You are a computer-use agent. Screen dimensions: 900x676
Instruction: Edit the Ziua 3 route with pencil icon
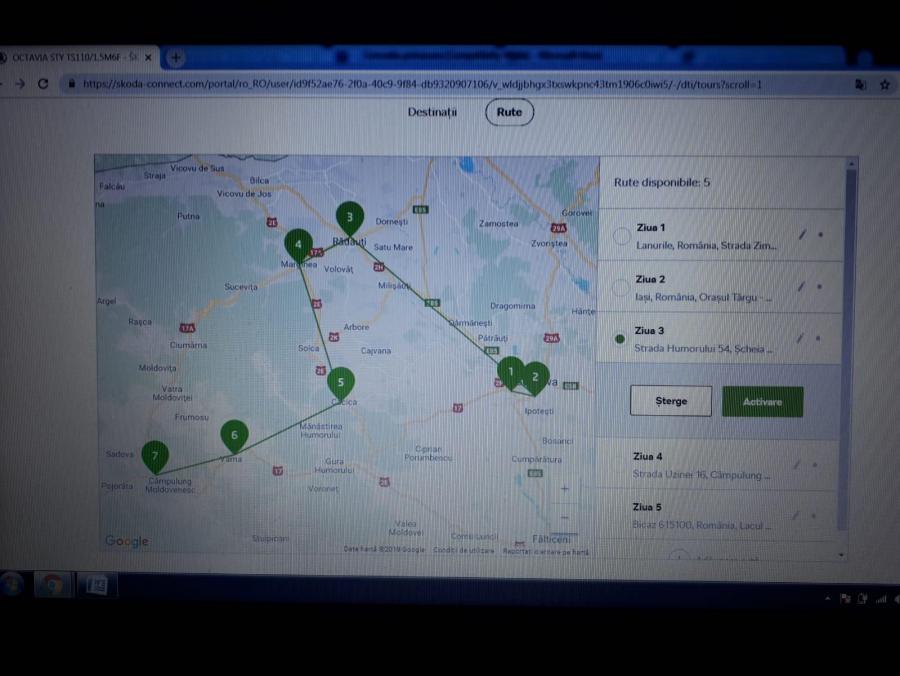pos(799,338)
